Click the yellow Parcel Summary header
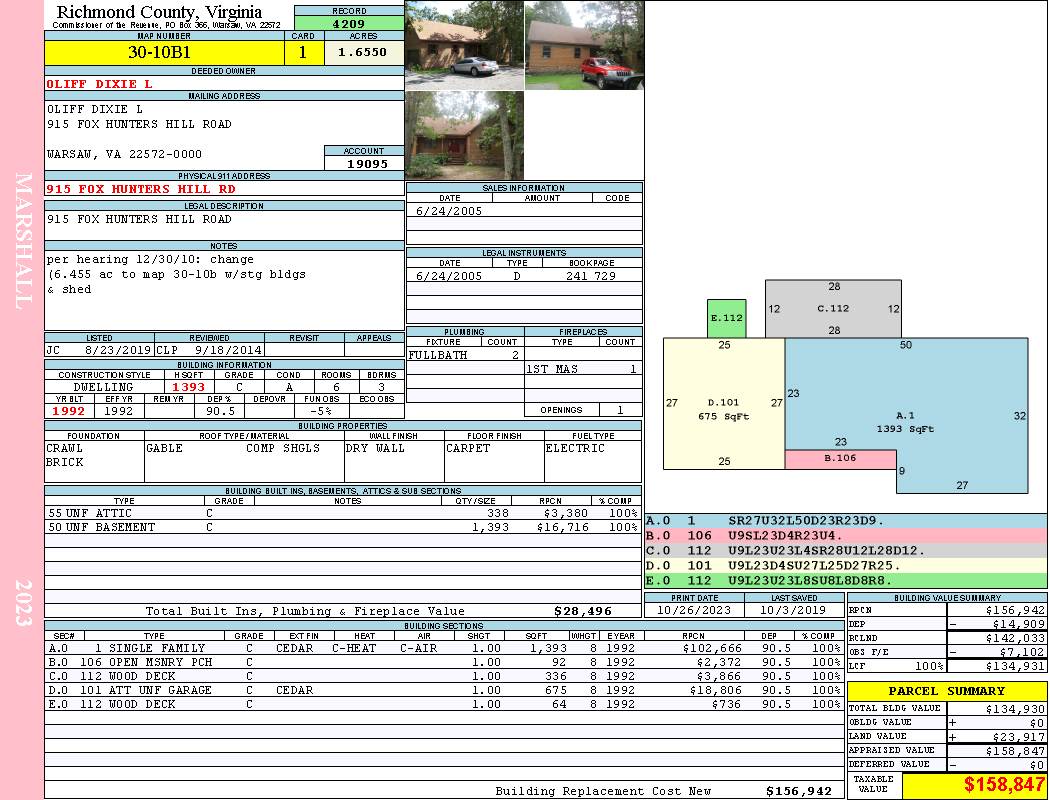The image size is (1050, 800). 947,691
